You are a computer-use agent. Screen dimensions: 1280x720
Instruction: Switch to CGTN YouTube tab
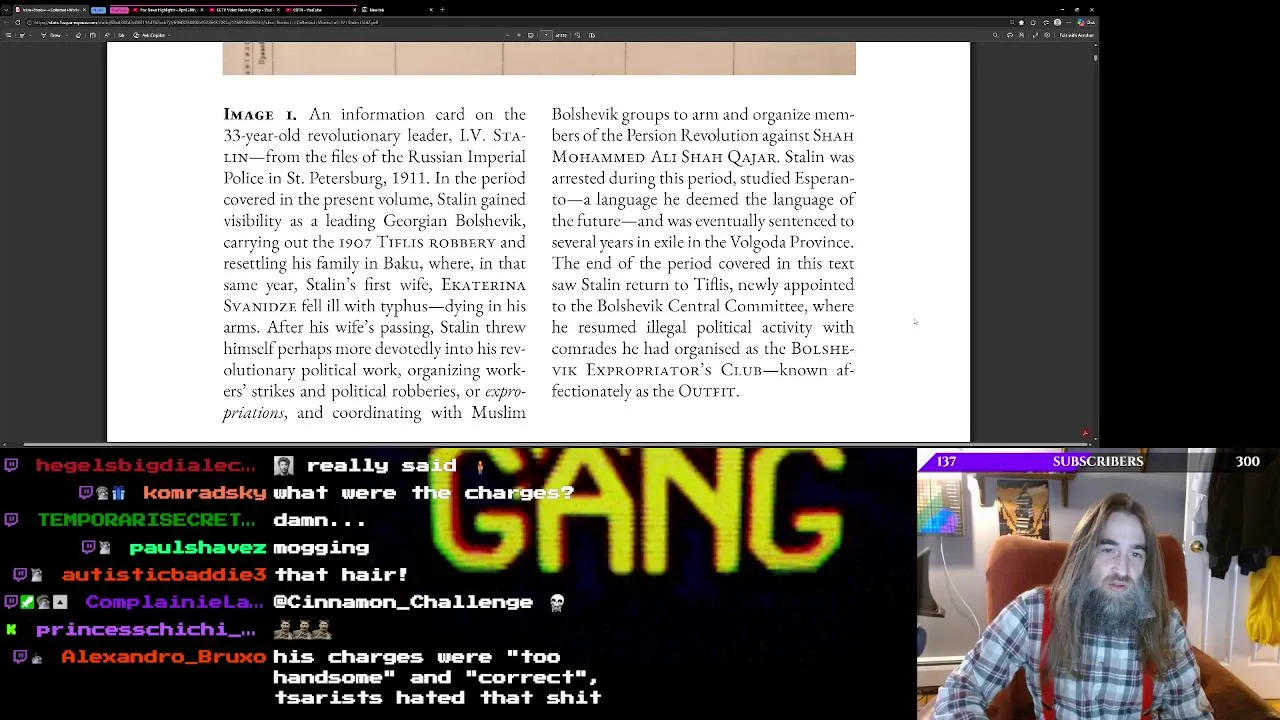point(320,9)
